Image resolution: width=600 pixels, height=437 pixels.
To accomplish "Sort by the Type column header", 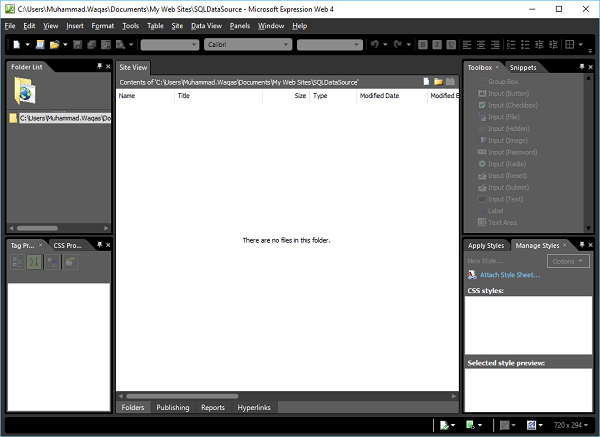I will (x=333, y=96).
